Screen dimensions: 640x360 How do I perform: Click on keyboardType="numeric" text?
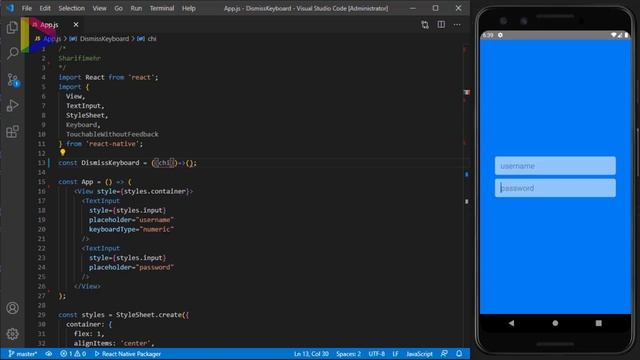[x=131, y=229]
